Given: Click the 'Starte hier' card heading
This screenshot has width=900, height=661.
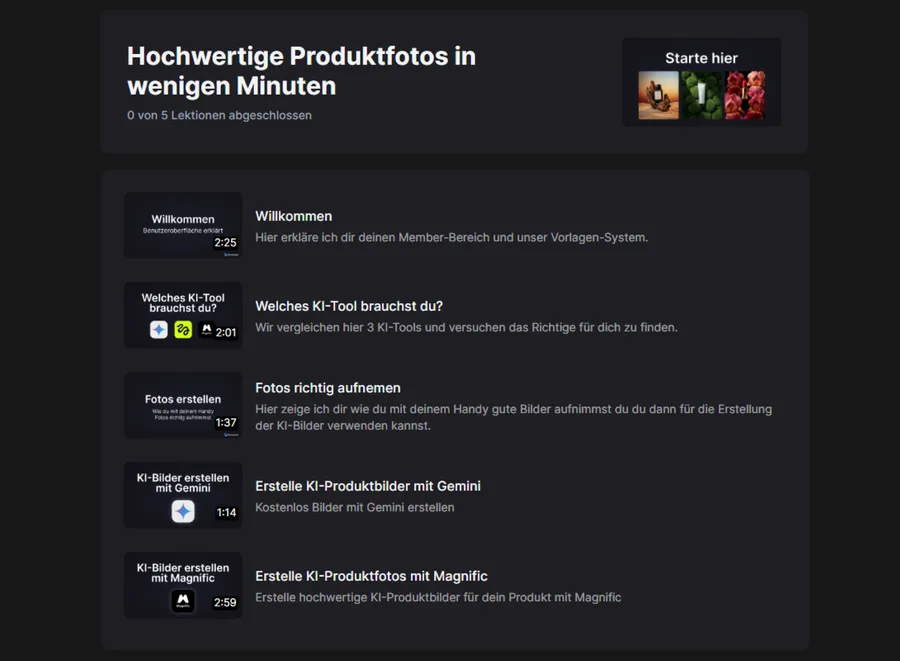Looking at the screenshot, I should coord(701,58).
